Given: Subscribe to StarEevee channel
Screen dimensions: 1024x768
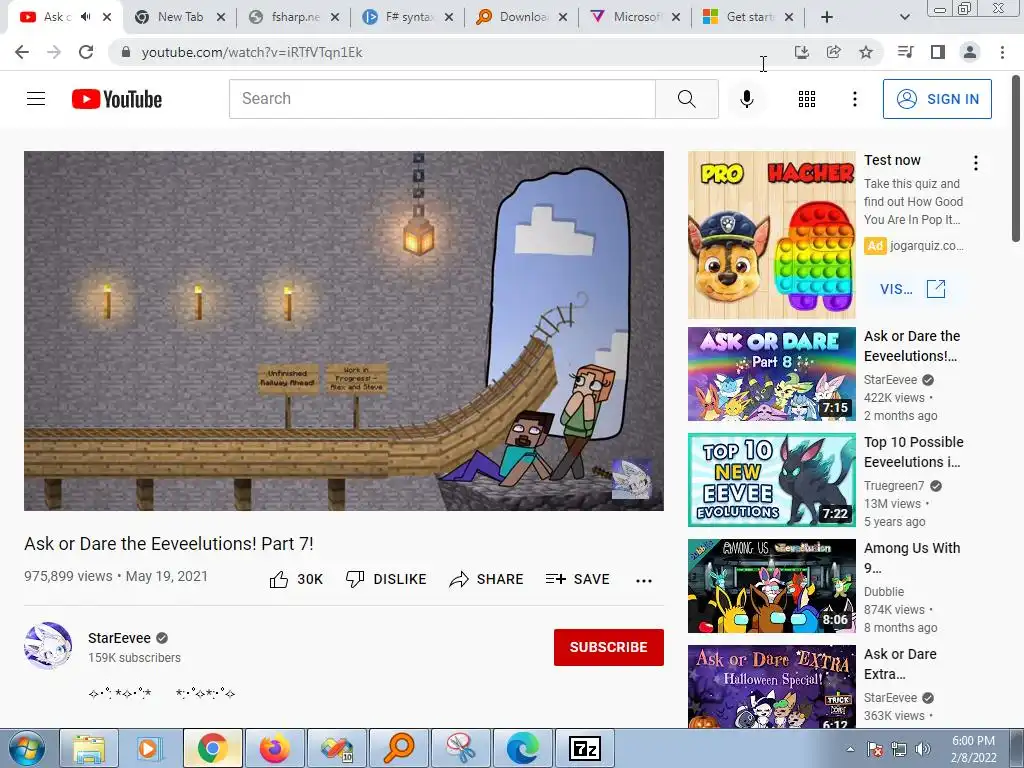Looking at the screenshot, I should tap(609, 647).
